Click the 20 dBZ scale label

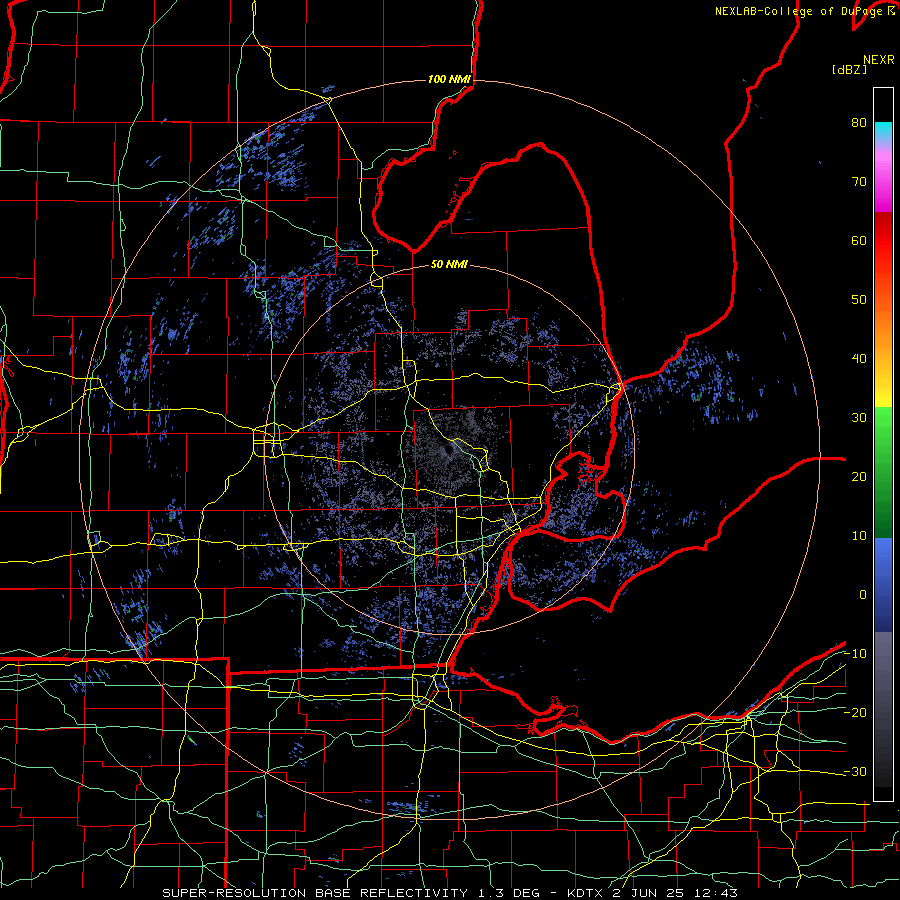[x=859, y=477]
